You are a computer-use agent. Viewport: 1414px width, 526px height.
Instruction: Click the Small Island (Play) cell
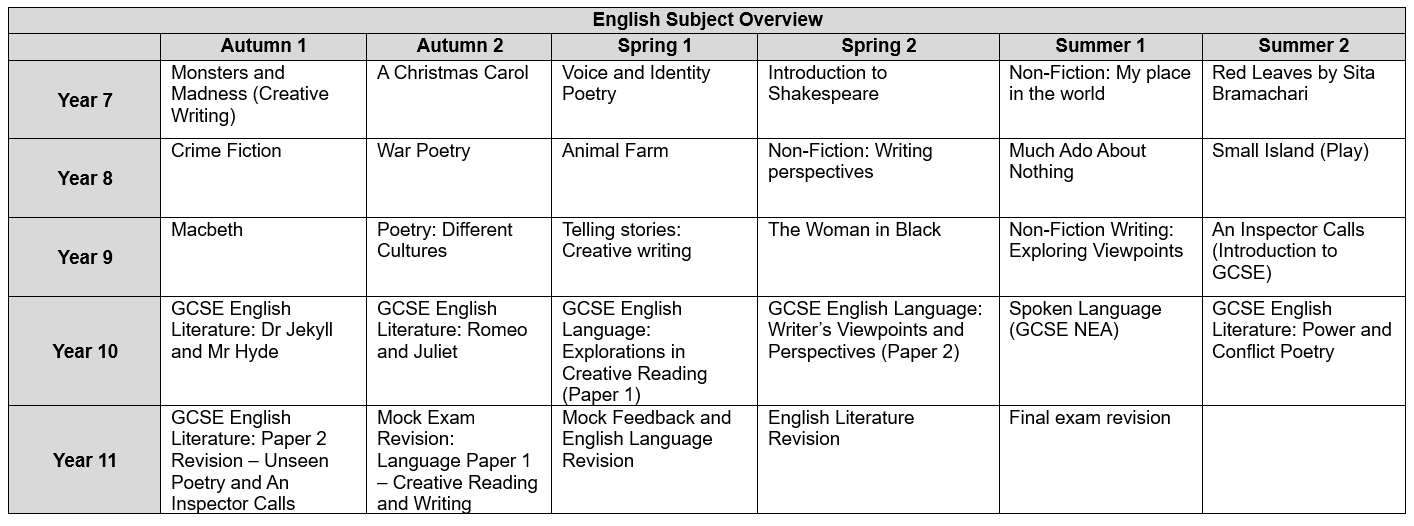[1303, 178]
